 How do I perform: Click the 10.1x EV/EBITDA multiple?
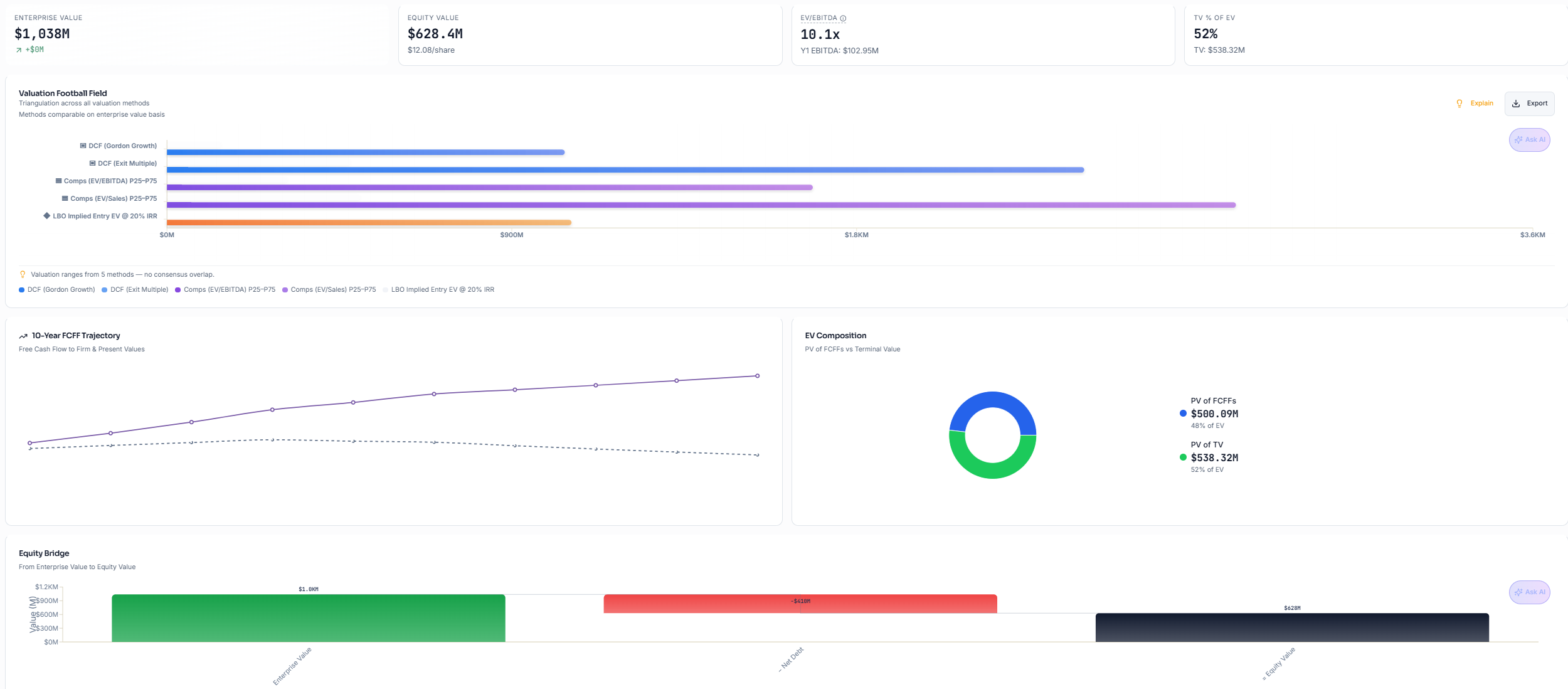click(x=820, y=35)
